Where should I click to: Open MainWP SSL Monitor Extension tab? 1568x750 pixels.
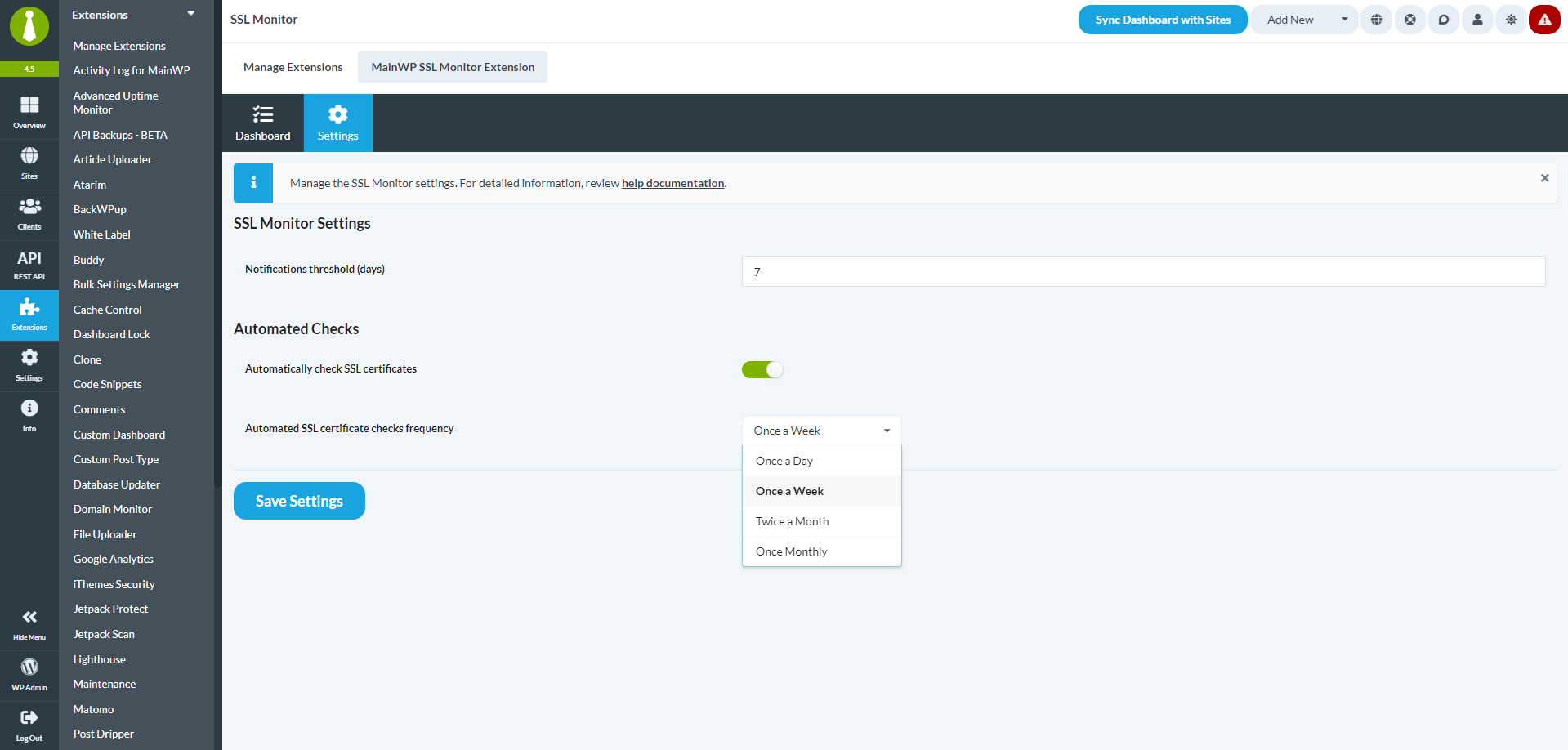click(453, 67)
